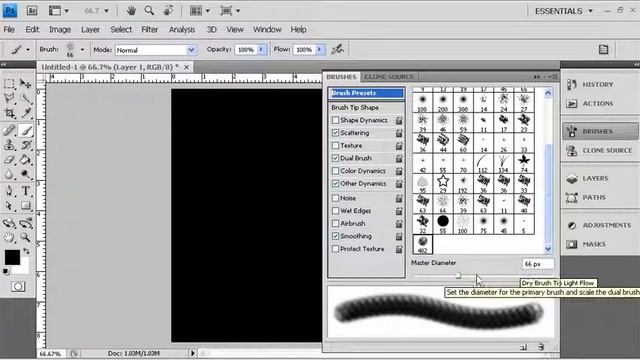This screenshot has width=640, height=360.
Task: Expand the Opacity slider arrow
Action: pos(261,50)
